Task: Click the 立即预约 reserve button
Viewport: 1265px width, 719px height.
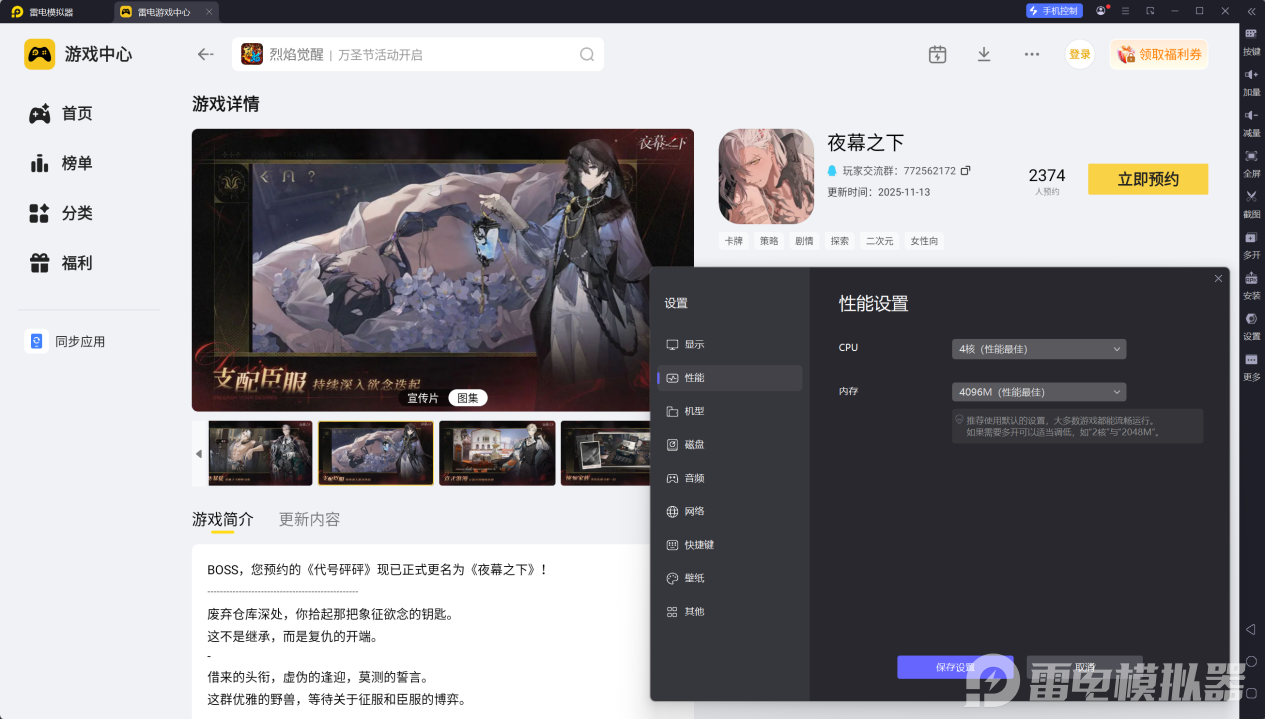Action: tap(1147, 179)
